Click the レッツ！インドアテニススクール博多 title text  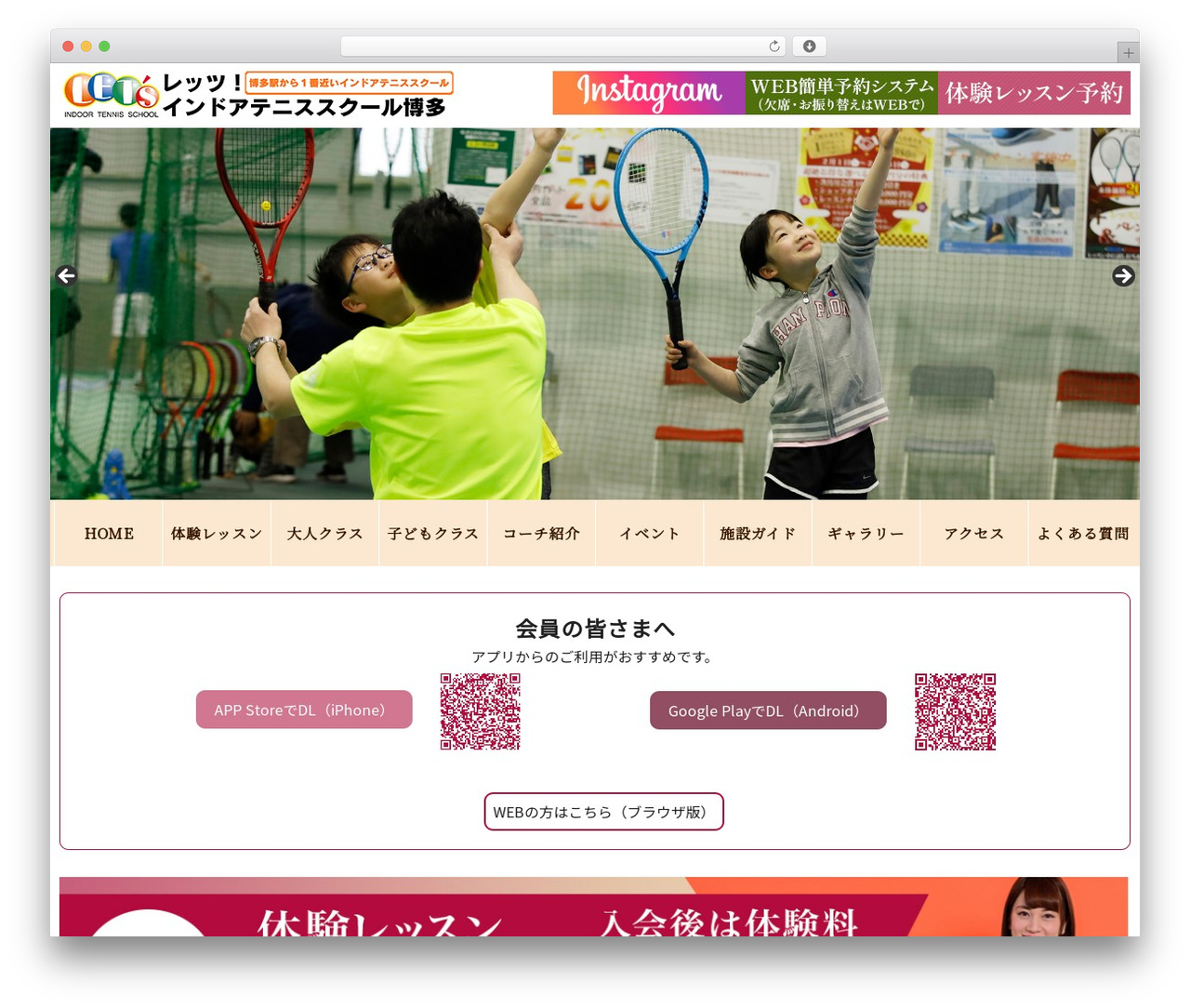coord(304,96)
